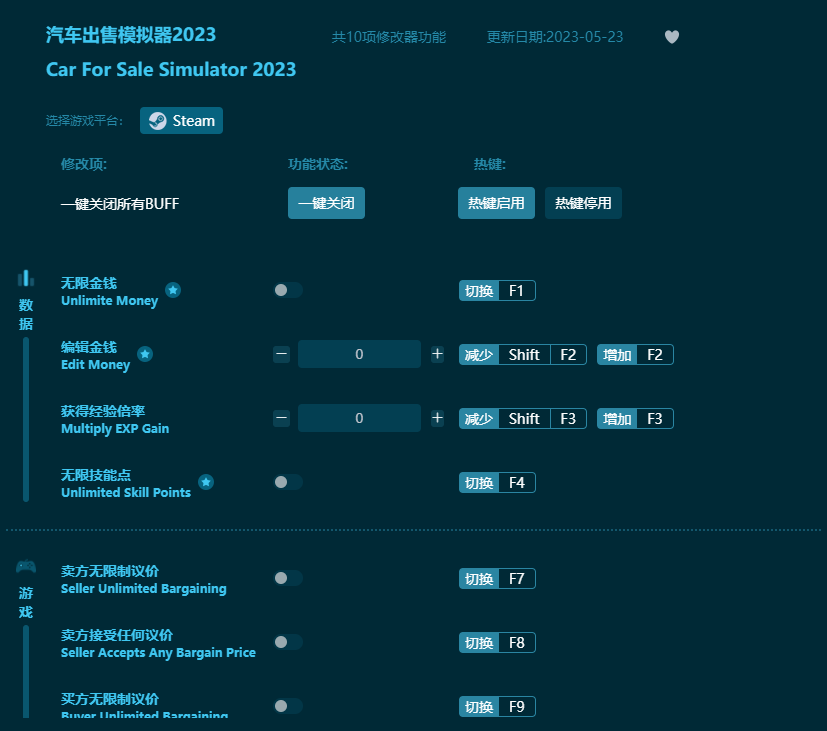Toggle Unlimite Money switch
The height and width of the screenshot is (731, 827).
click(x=288, y=290)
